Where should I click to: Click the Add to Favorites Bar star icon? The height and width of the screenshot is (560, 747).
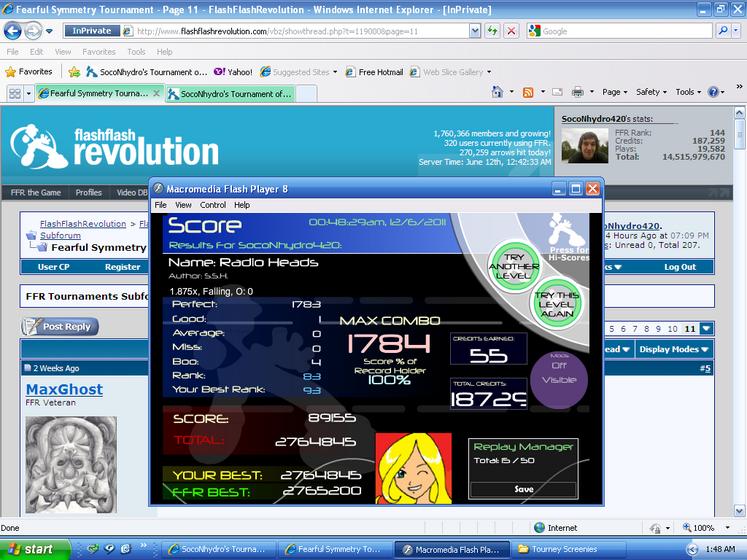[x=74, y=72]
